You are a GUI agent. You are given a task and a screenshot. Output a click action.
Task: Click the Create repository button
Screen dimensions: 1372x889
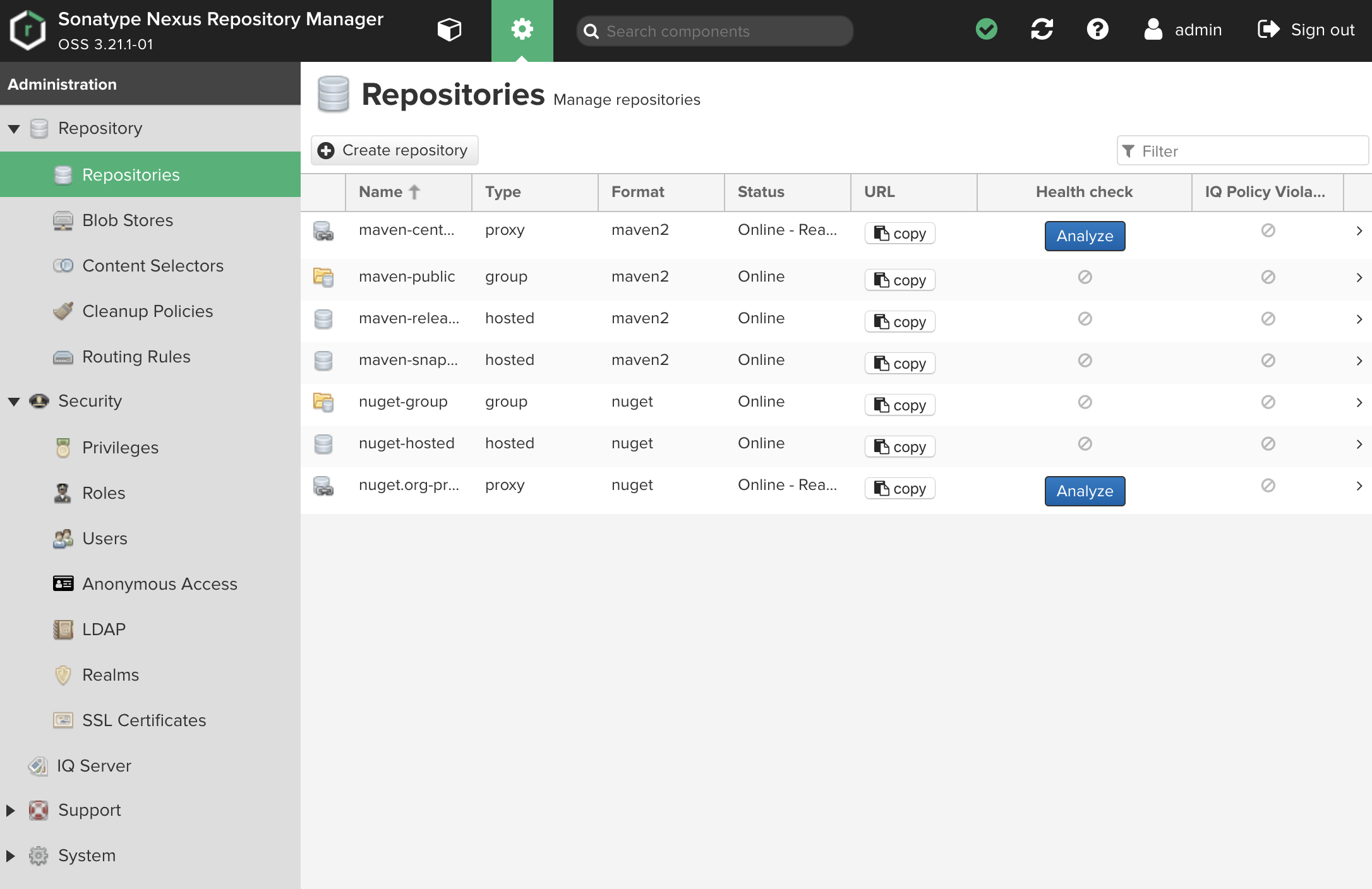pos(395,150)
